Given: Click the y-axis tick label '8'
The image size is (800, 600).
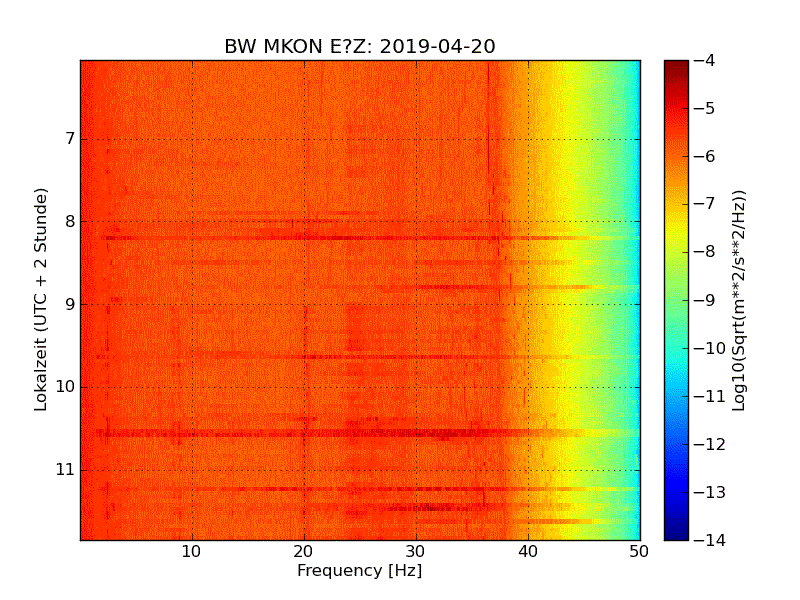Looking at the screenshot, I should (x=70, y=221).
